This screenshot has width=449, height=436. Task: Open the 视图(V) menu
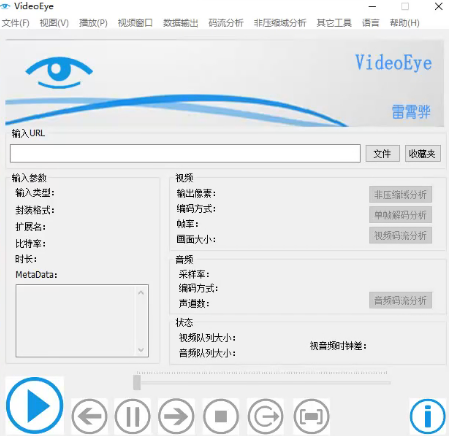tap(54, 23)
